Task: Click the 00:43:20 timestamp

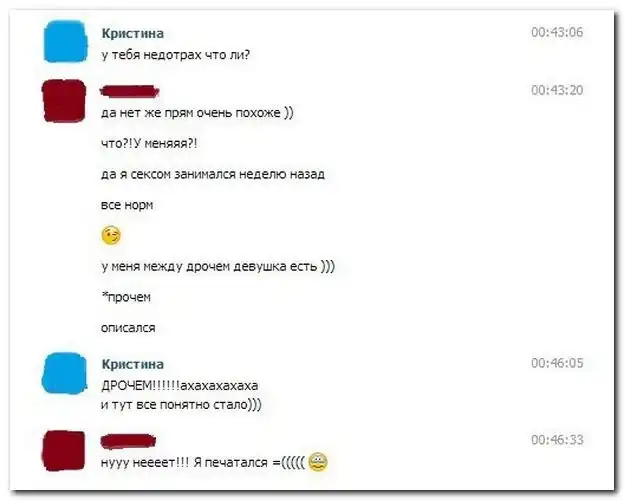Action: click(x=557, y=90)
